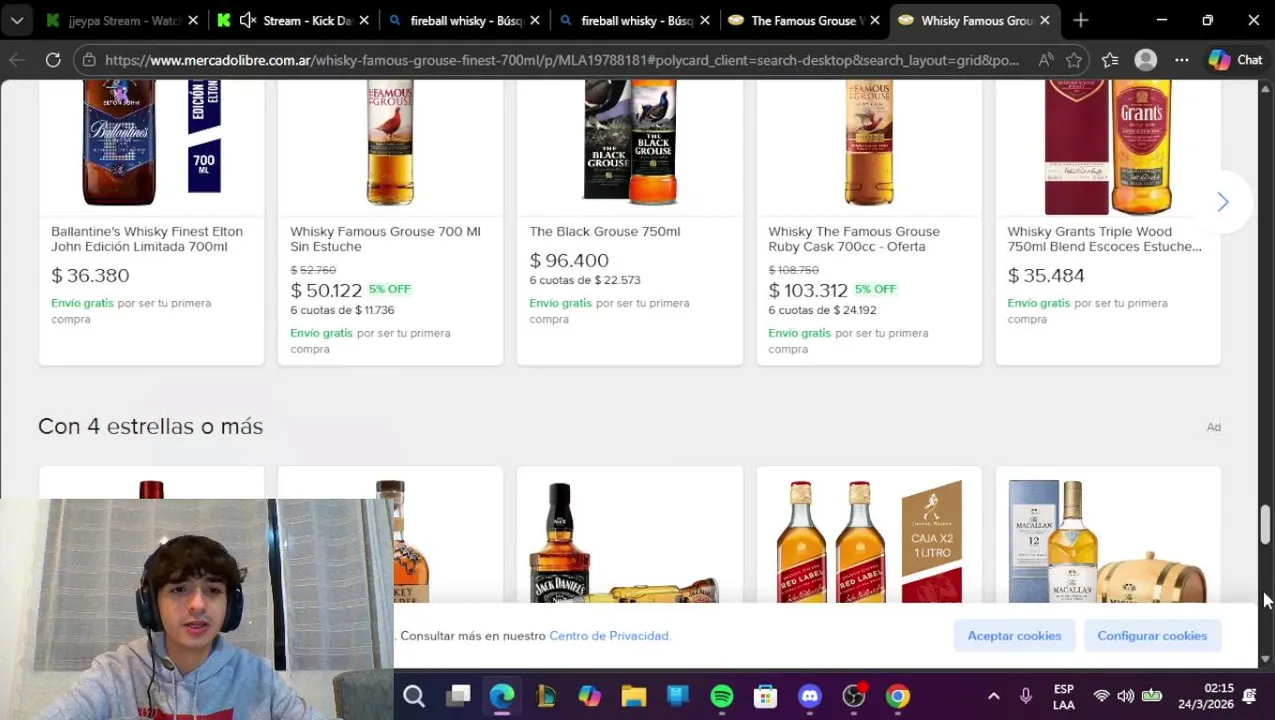Image resolution: width=1275 pixels, height=720 pixels.
Task: Click the $ 96.400 price
Action: click(x=569, y=260)
